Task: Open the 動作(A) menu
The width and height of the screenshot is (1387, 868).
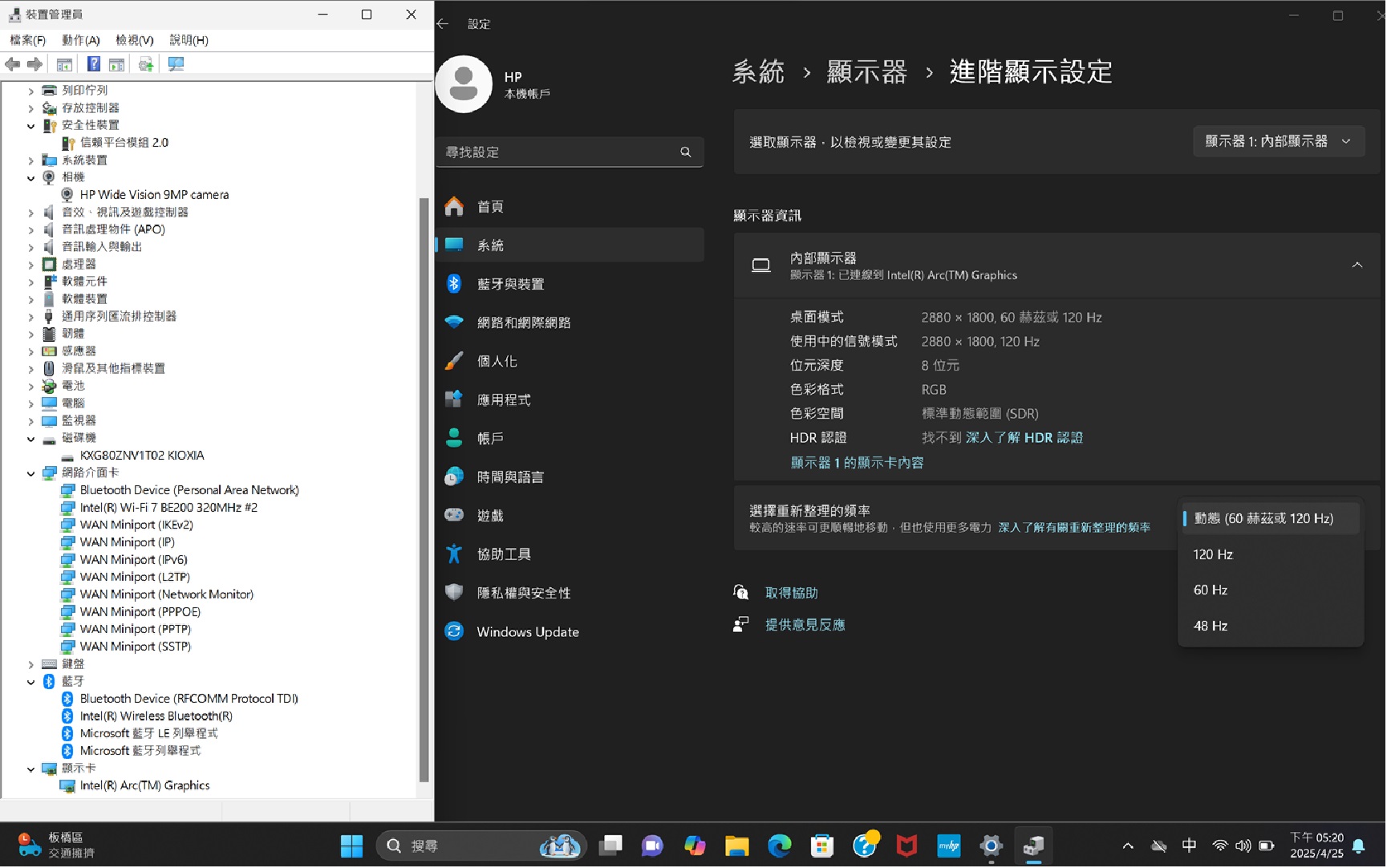Action: pos(80,40)
